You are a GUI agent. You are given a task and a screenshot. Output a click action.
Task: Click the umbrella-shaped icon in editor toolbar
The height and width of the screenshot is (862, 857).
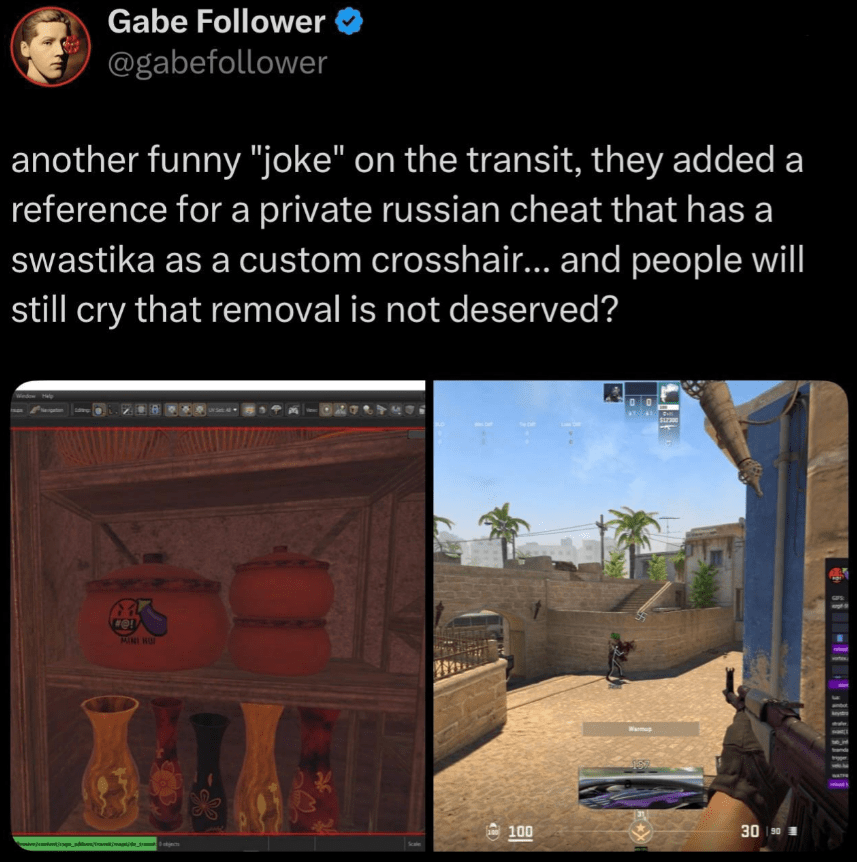coord(276,410)
